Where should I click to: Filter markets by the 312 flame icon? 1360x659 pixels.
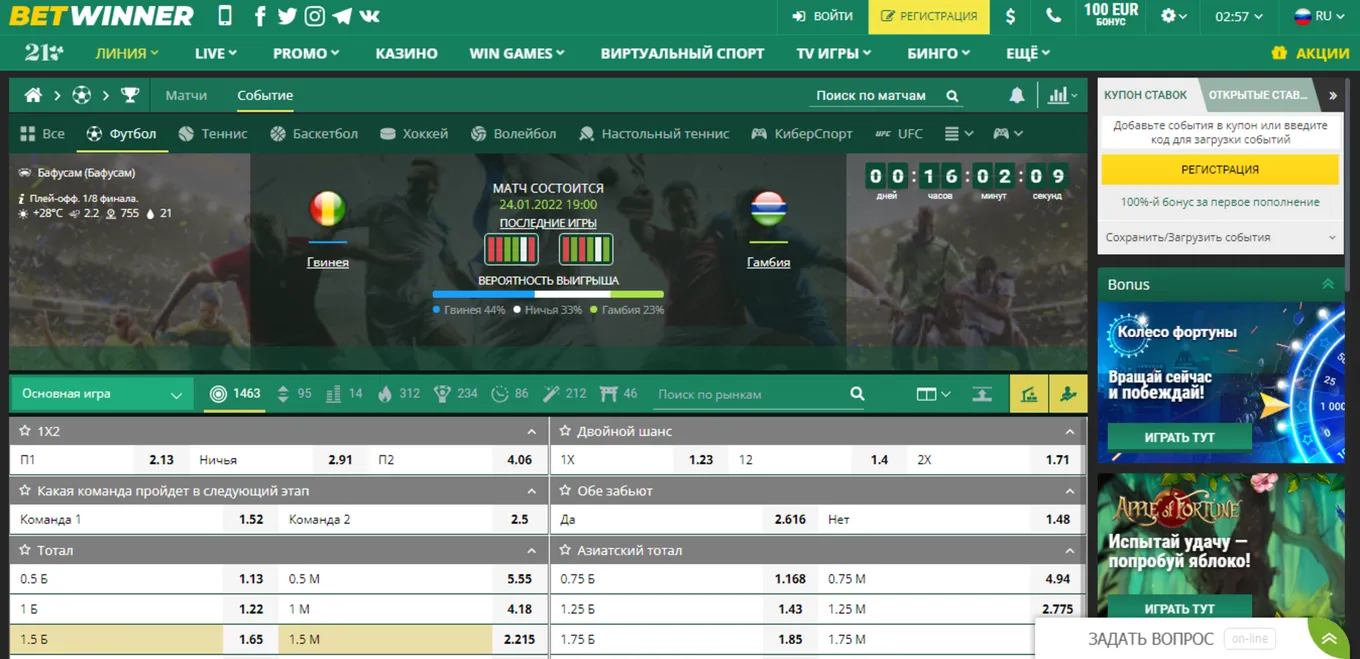click(x=398, y=393)
